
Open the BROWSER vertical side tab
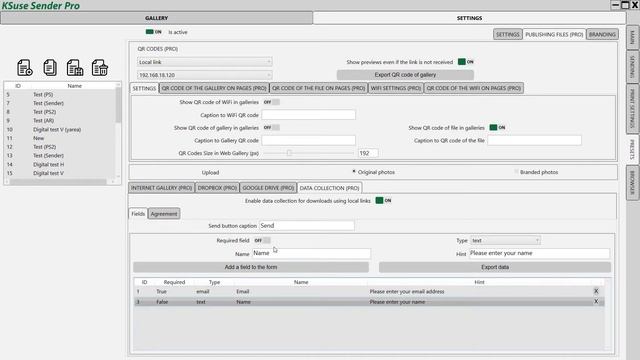click(x=632, y=183)
